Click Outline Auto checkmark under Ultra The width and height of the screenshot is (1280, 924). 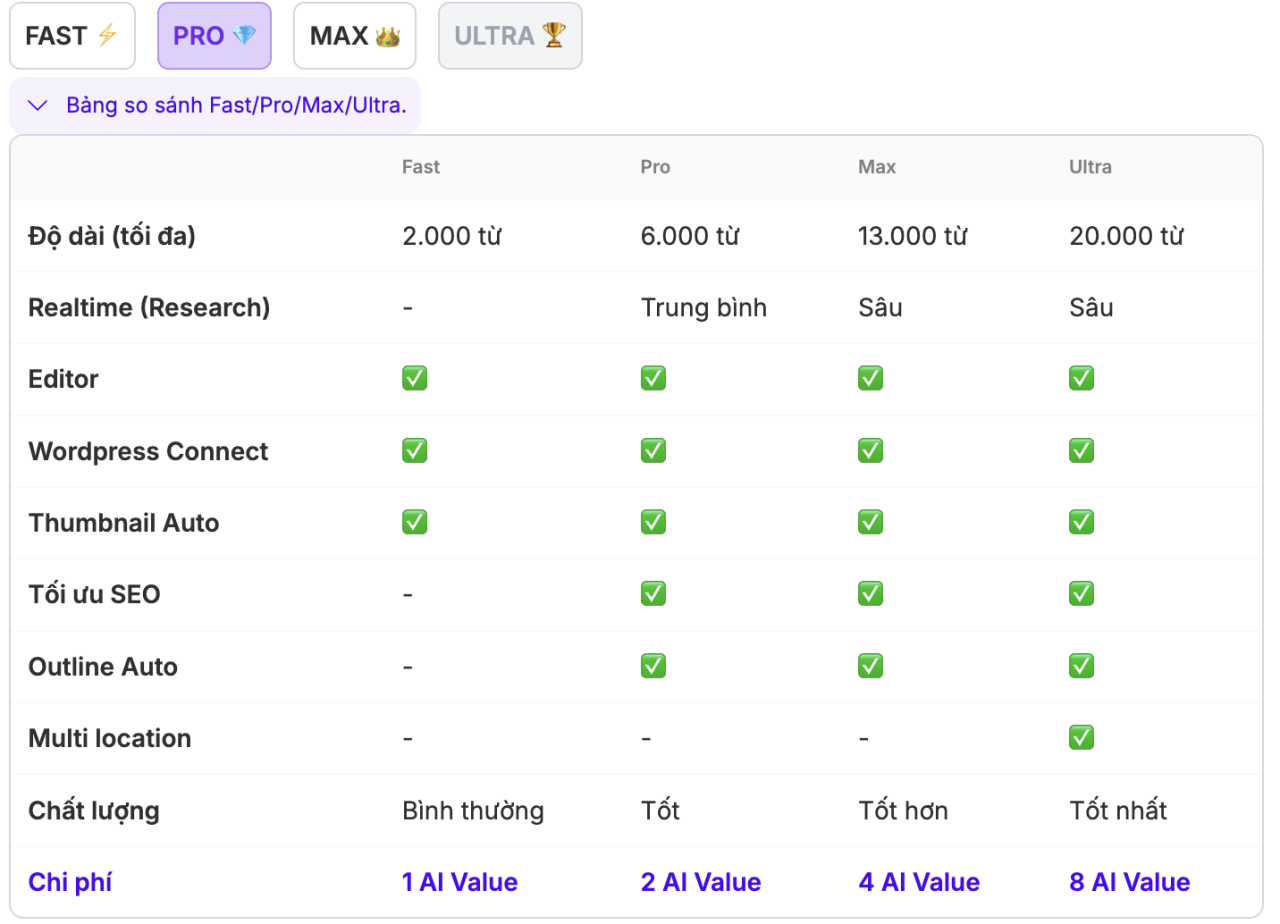pos(1081,666)
